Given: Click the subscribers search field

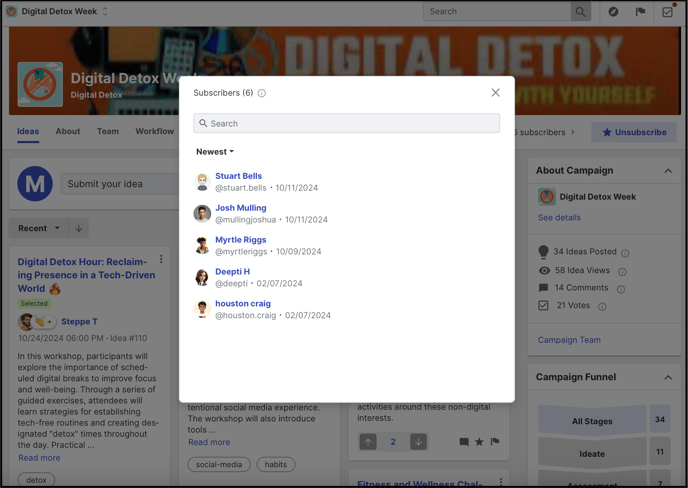Looking at the screenshot, I should point(346,123).
